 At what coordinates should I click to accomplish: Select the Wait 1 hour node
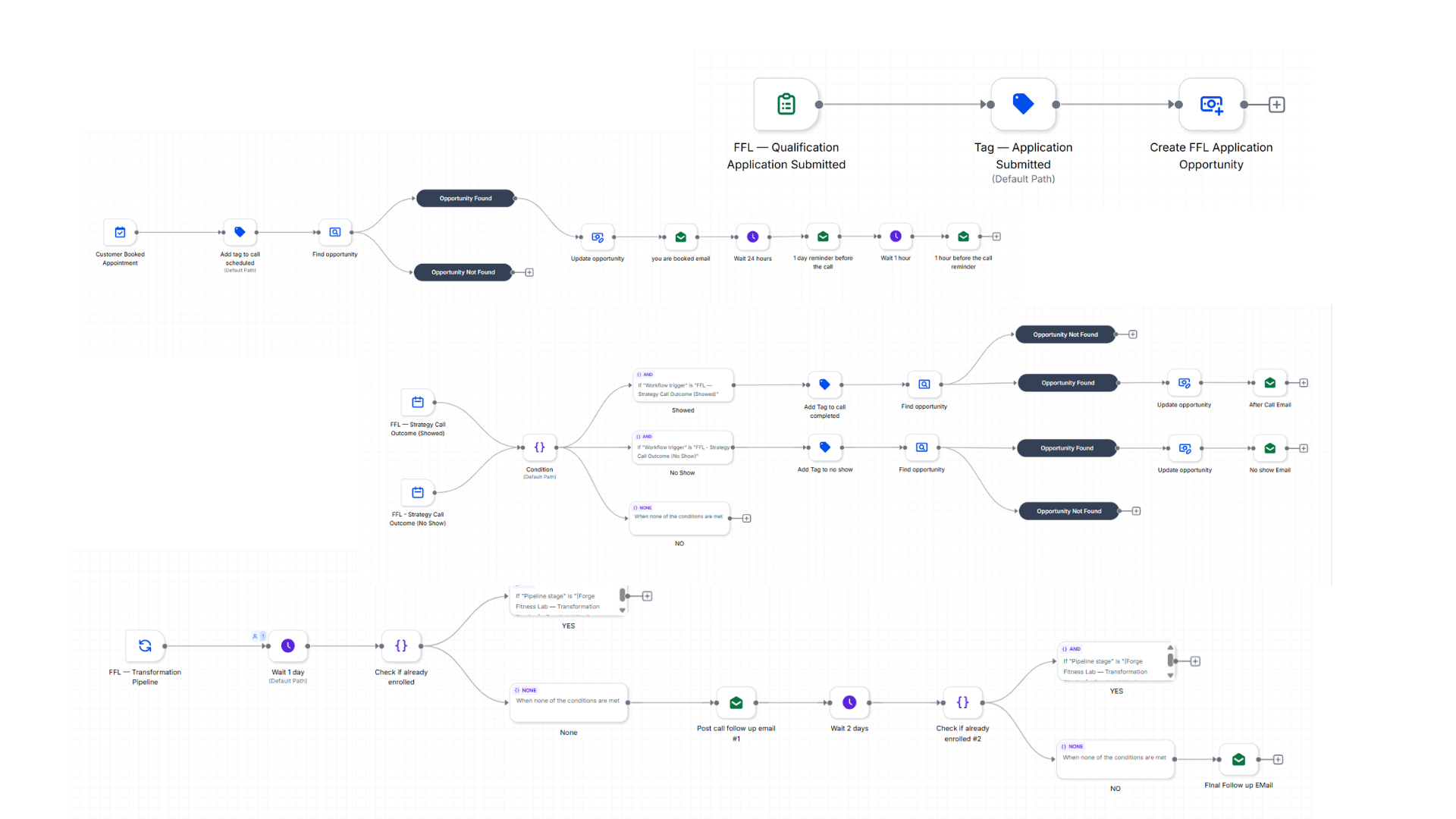pos(896,237)
